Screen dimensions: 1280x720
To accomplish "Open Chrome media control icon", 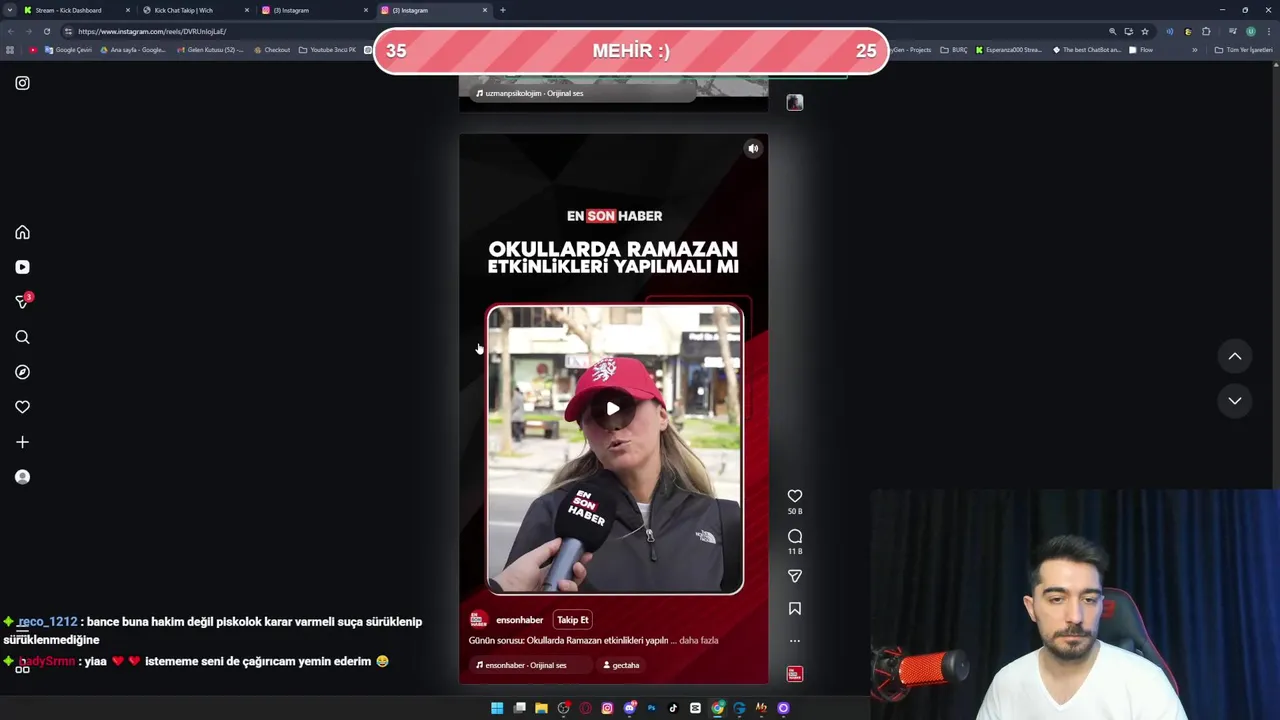I will click(x=1232, y=31).
